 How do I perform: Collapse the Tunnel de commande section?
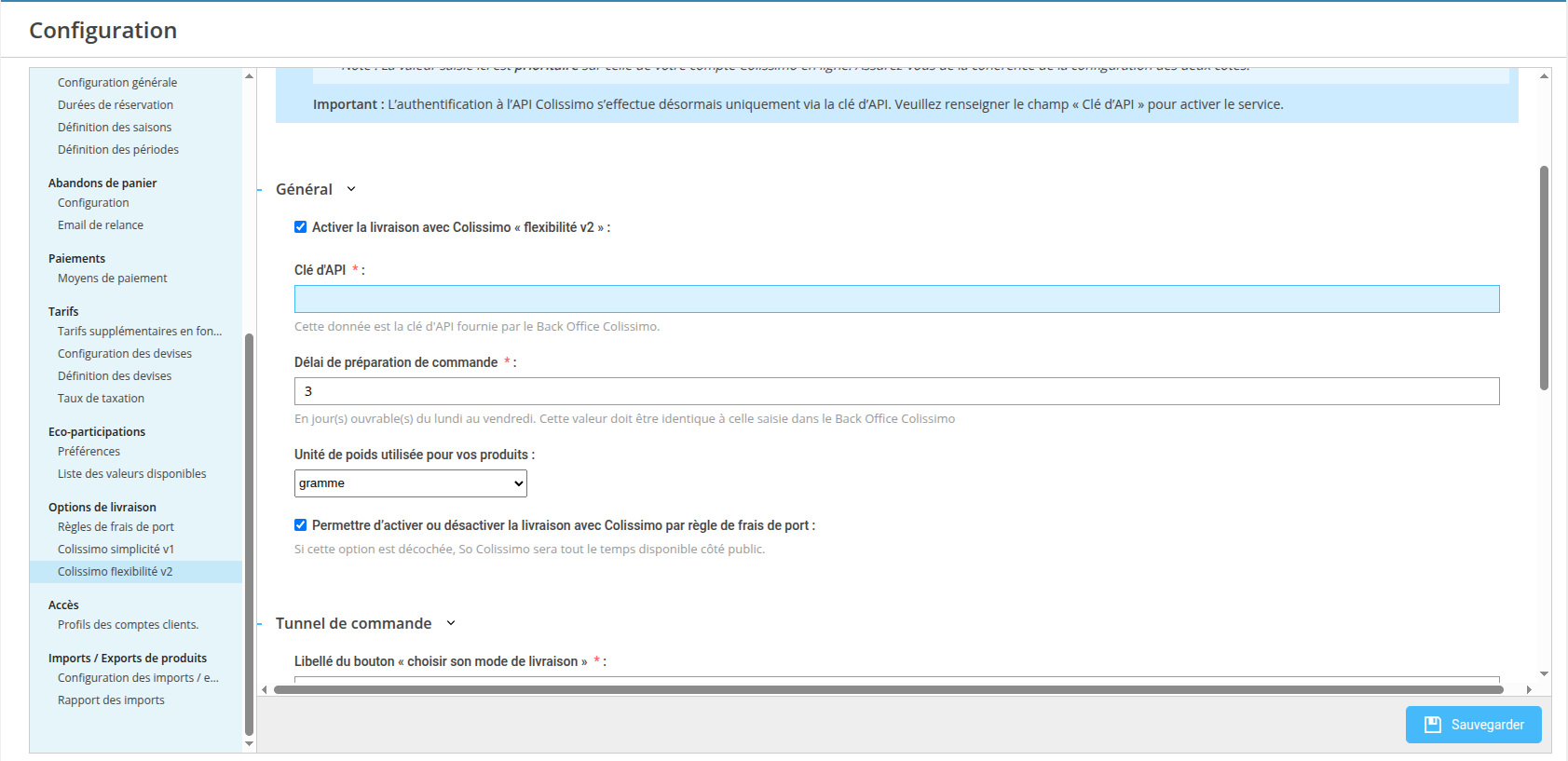pos(451,623)
